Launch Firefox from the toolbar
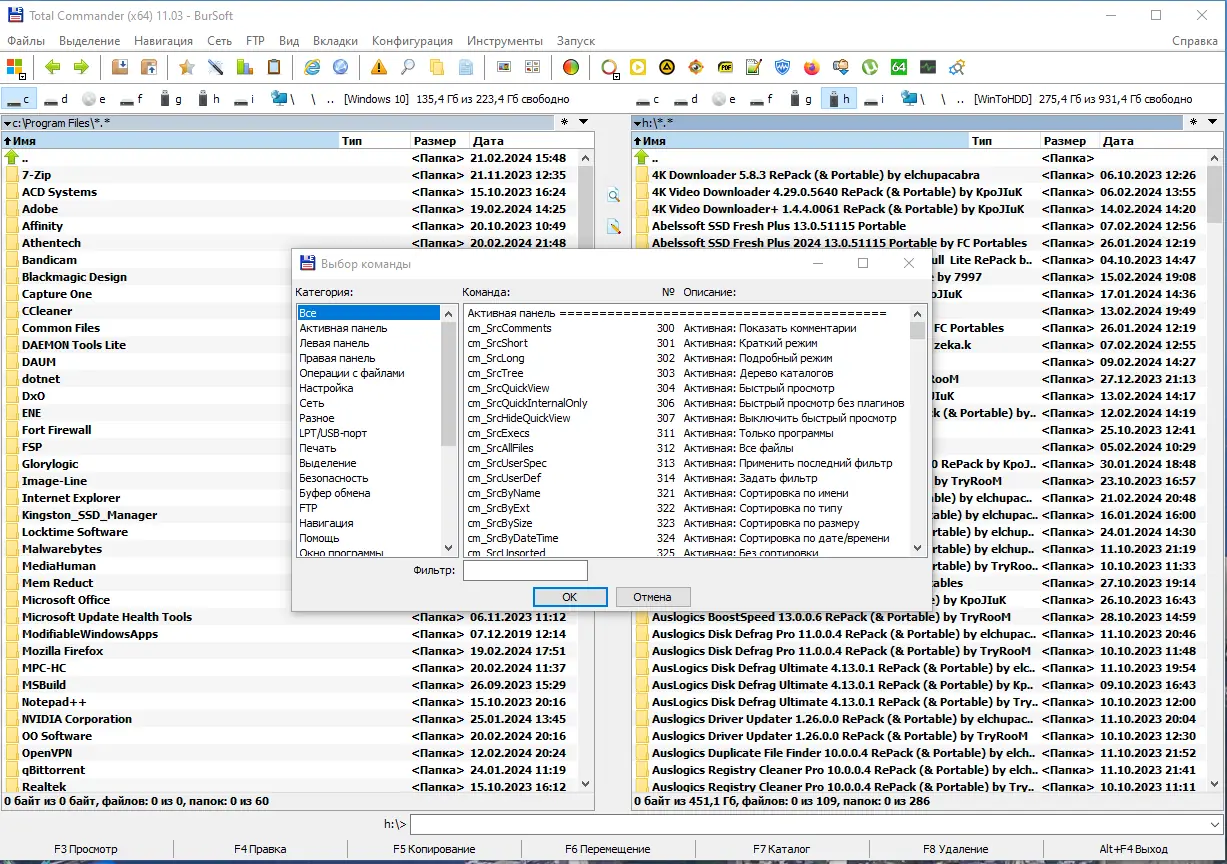This screenshot has height=864, width=1227. 811,67
